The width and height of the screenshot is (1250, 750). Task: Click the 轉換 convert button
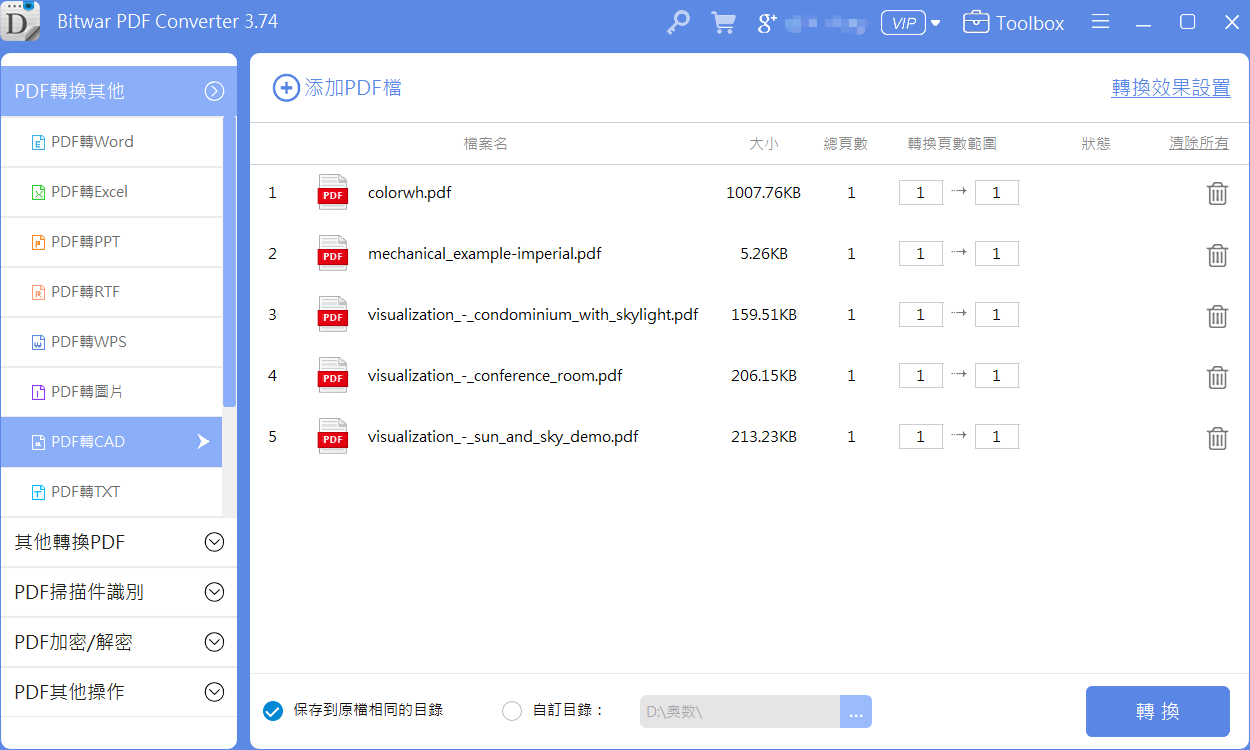1158,712
